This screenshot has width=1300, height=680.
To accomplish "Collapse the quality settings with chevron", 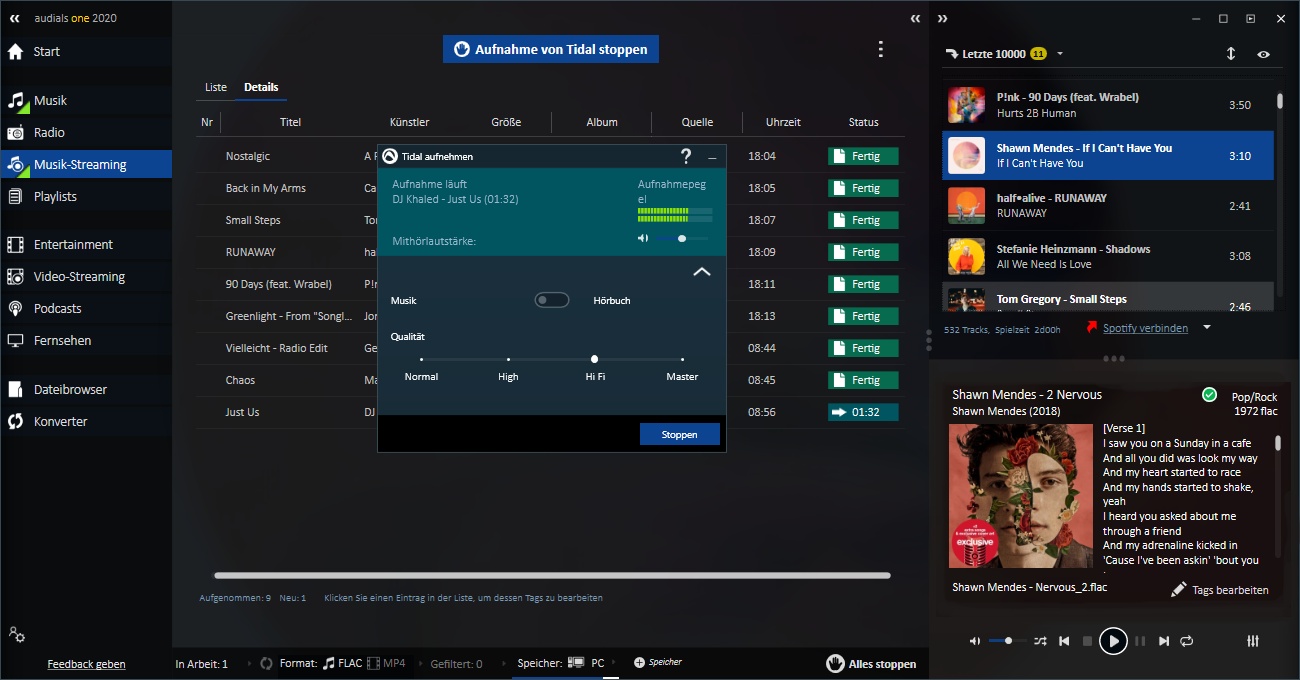I will [x=702, y=271].
